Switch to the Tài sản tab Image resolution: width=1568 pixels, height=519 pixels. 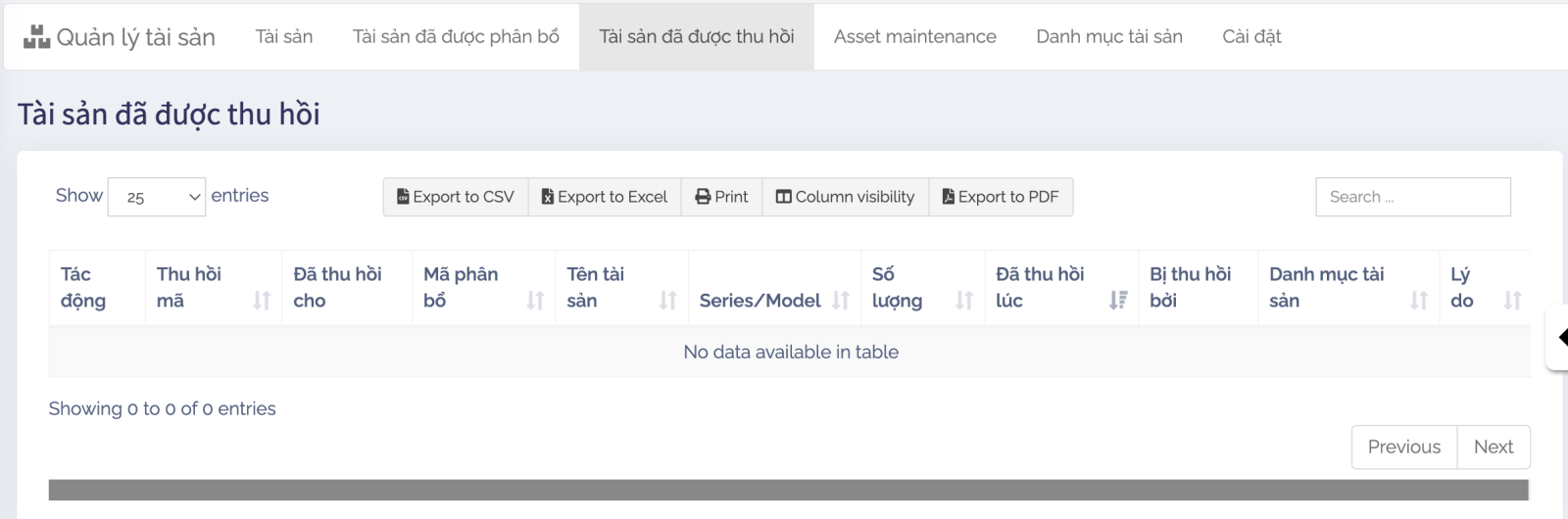pos(284,36)
